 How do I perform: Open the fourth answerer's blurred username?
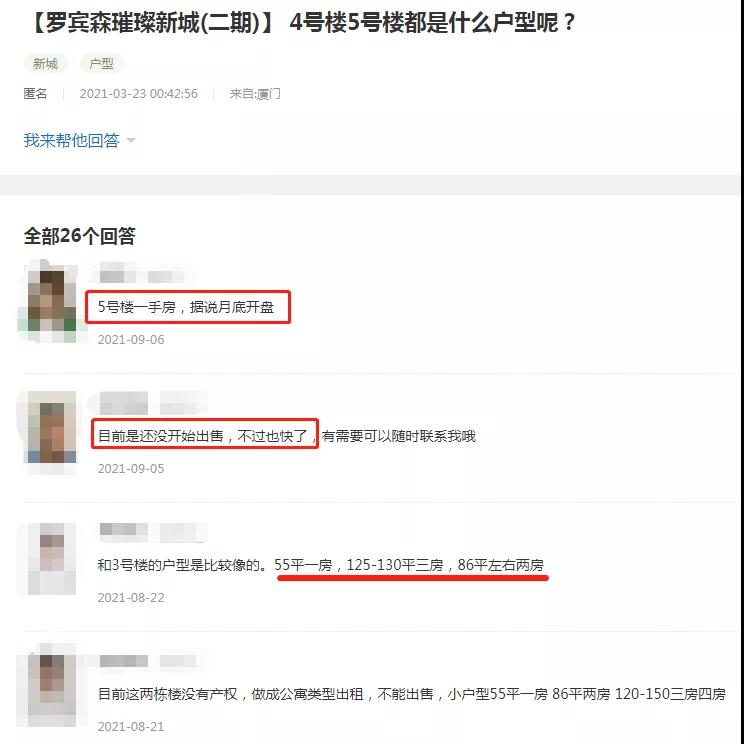(x=148, y=660)
